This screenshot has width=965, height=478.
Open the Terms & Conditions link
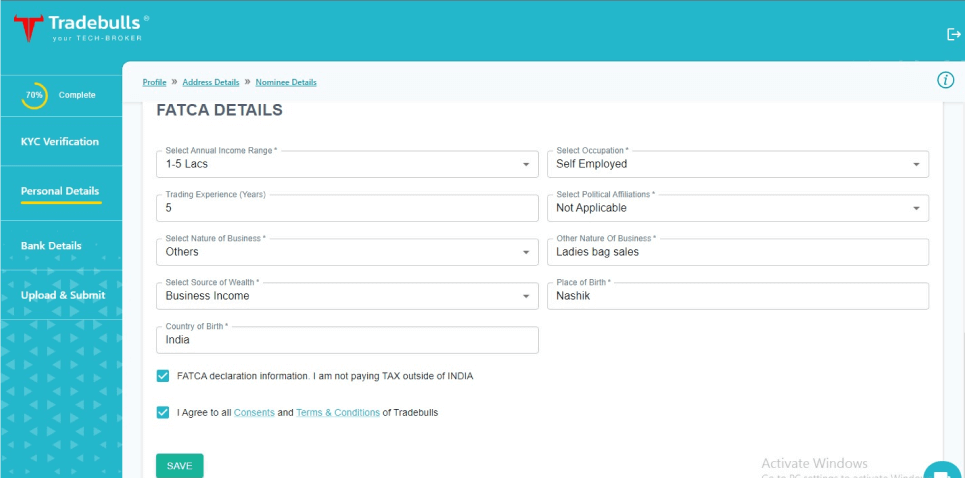tap(338, 412)
